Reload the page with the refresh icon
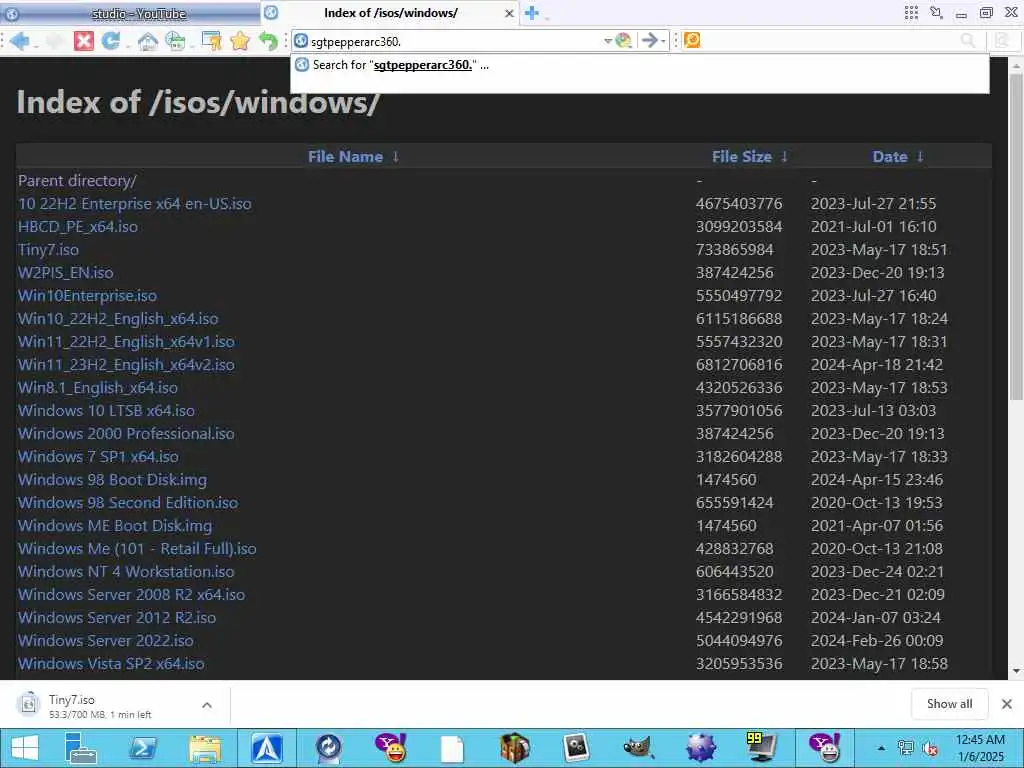Screen dimensions: 1024x768 [x=111, y=41]
